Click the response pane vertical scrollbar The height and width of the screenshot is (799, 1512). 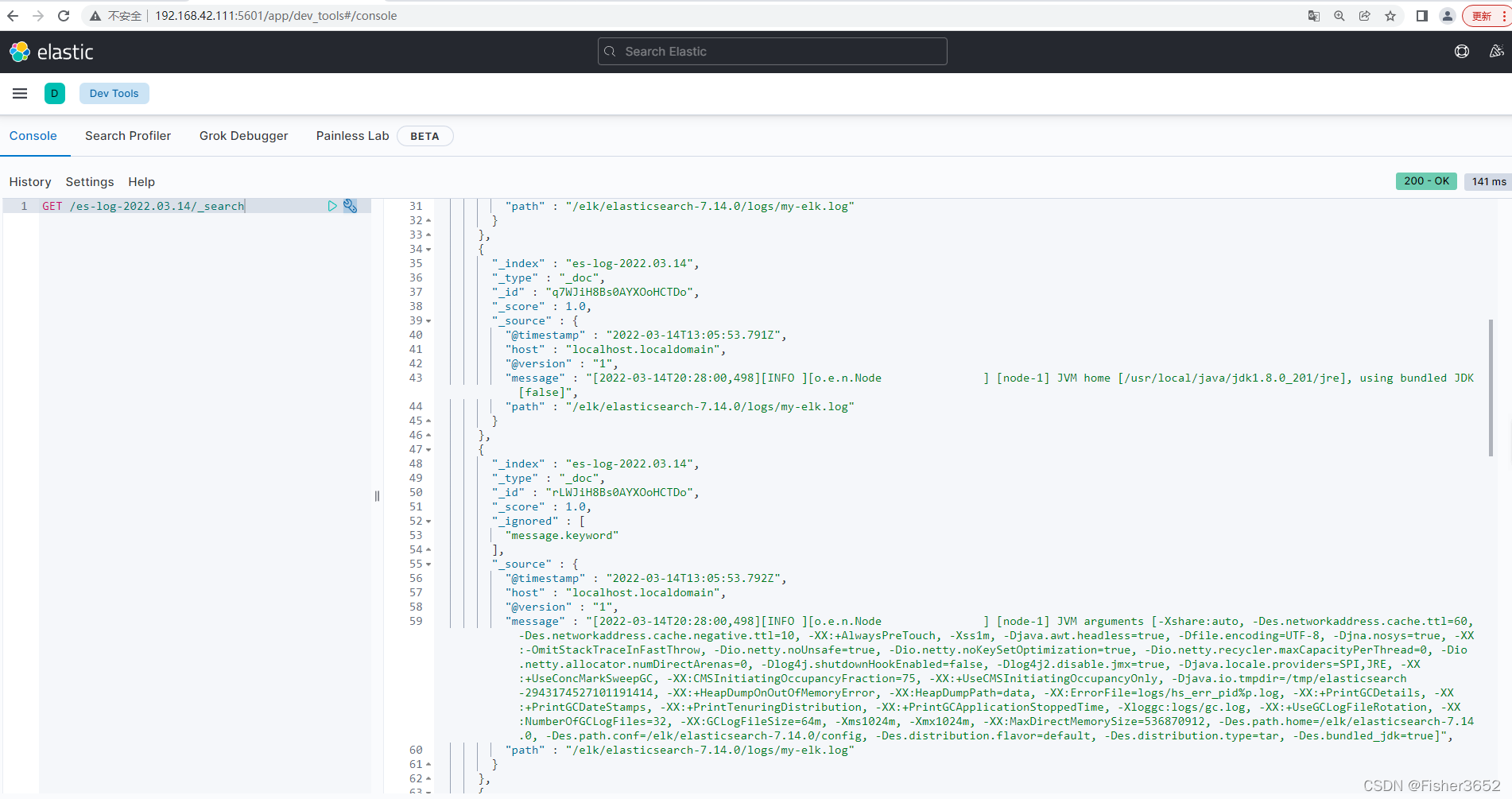tap(1491, 388)
